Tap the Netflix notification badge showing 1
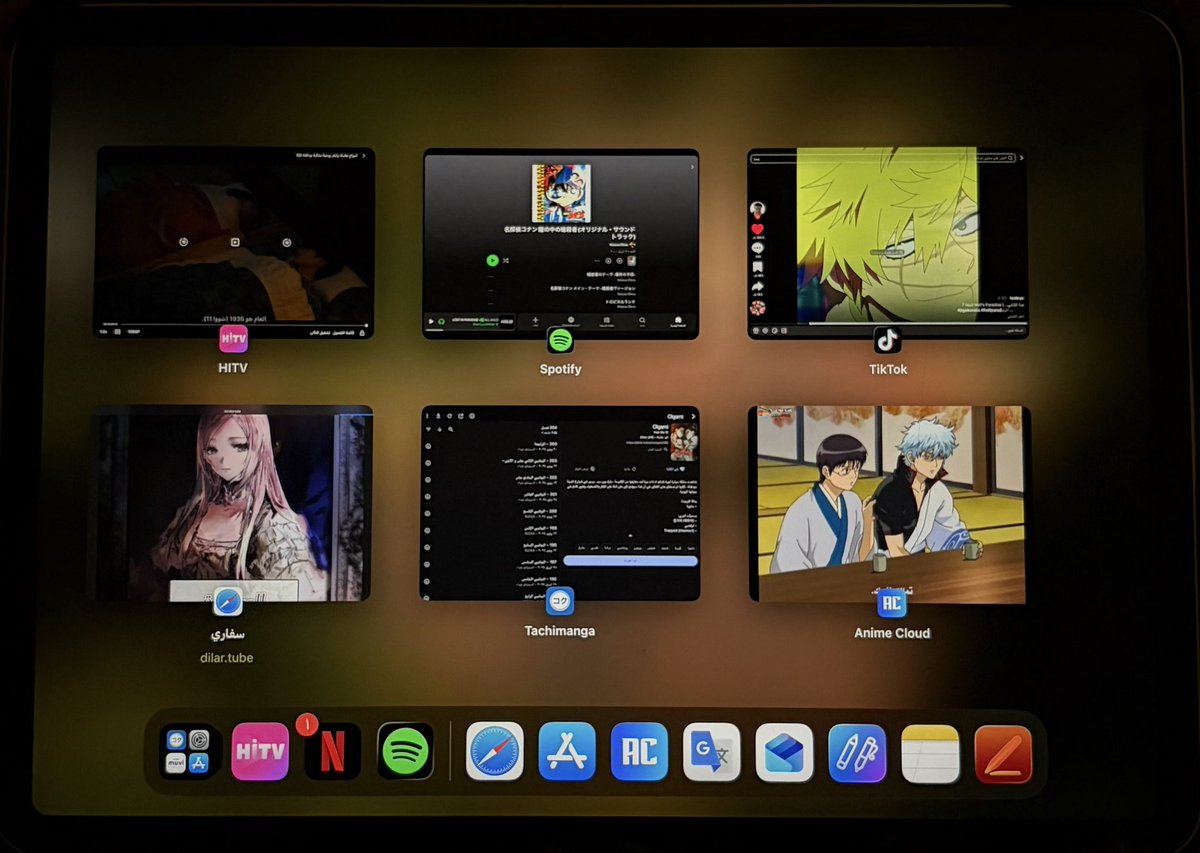Viewport: 1200px width, 853px height. [x=308, y=722]
